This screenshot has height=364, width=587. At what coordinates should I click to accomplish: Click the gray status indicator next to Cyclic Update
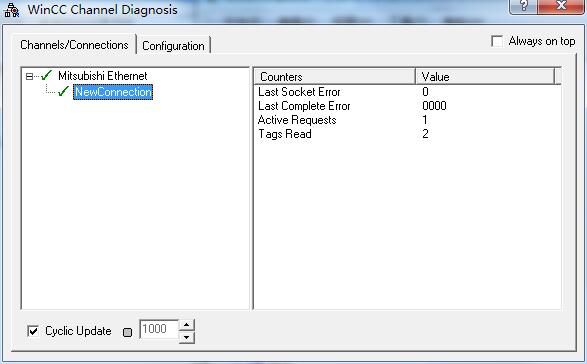127,332
